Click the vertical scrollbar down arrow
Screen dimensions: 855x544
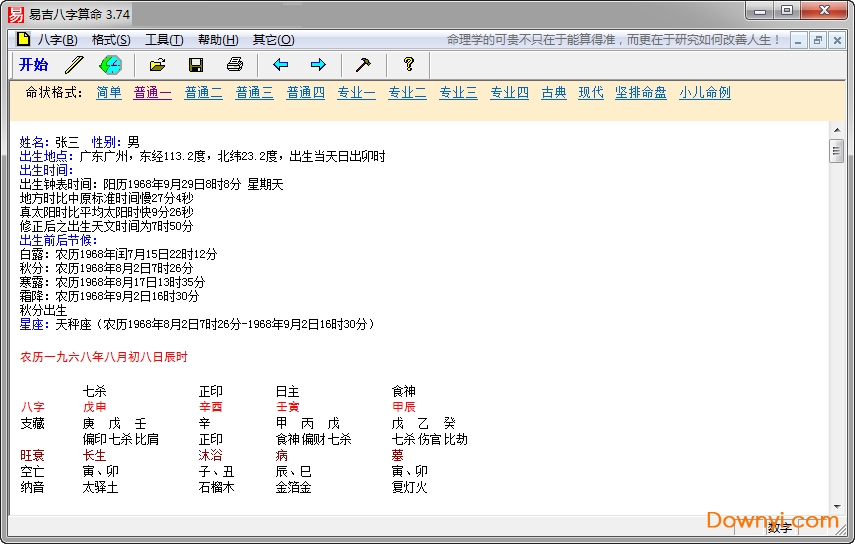coord(836,507)
